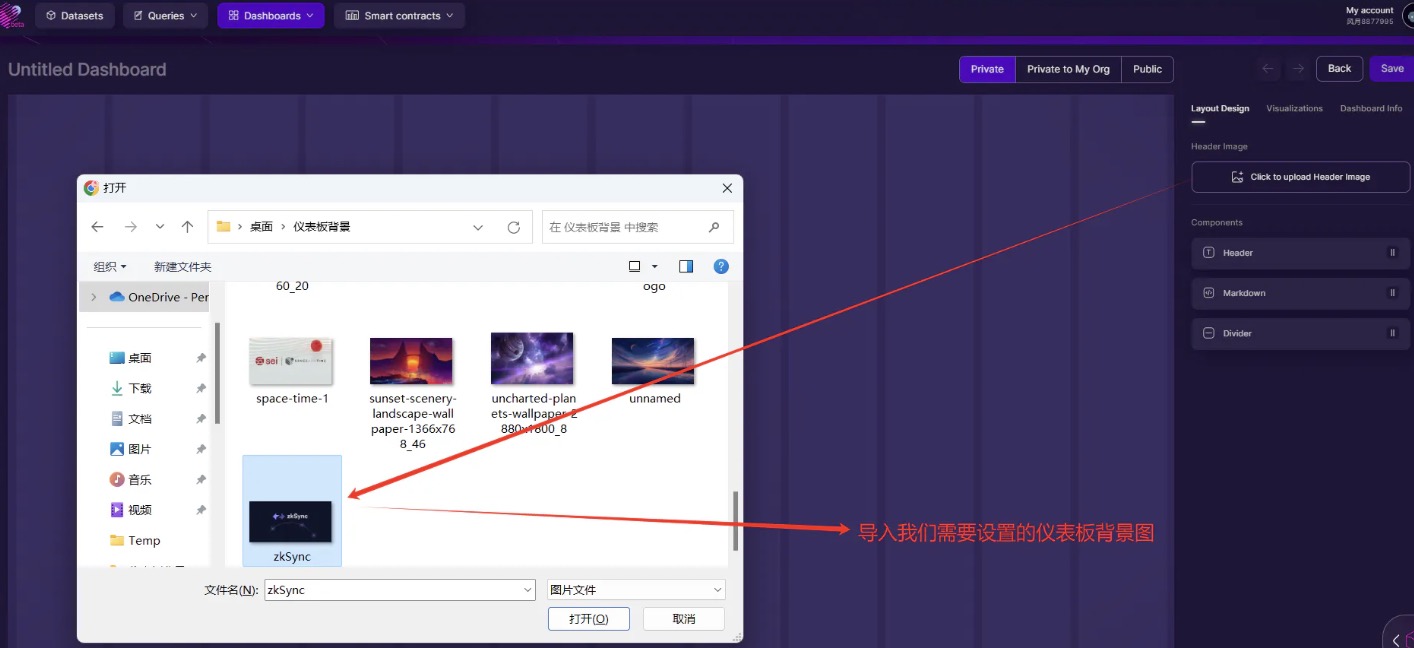1414x648 pixels.
Task: Click the Markdown component icon
Action: [x=1208, y=293]
